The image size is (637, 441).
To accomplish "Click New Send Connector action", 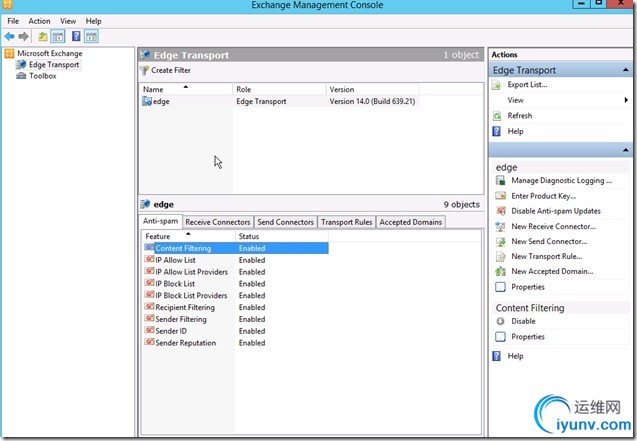I will [x=549, y=242].
